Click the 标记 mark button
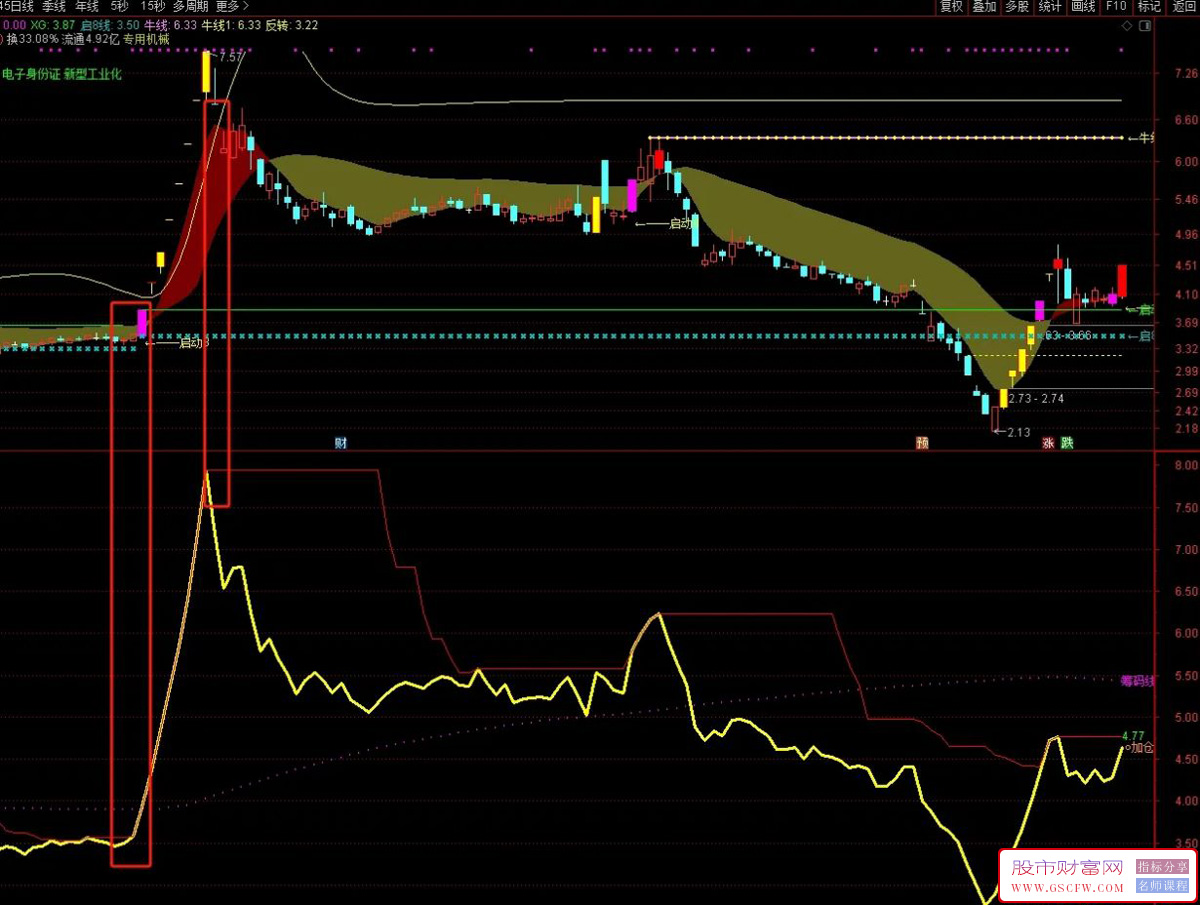This screenshot has height=905, width=1200. [x=1149, y=6]
